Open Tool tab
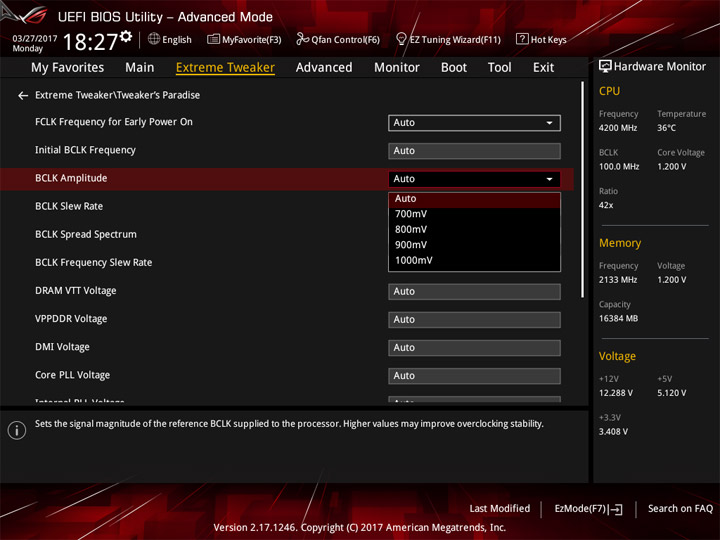Viewport: 720px width, 540px height. point(499,68)
